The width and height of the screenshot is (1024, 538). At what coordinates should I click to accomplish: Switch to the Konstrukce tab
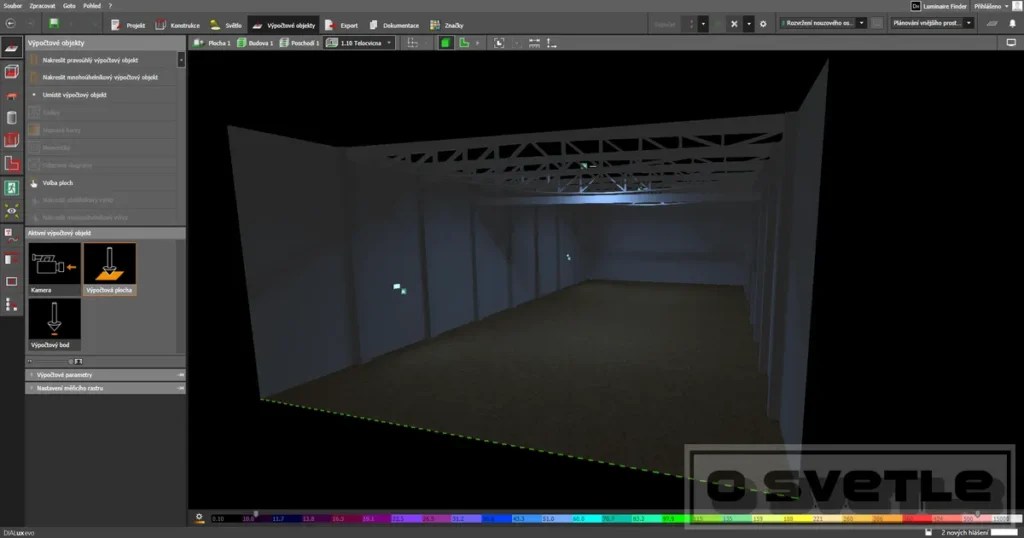point(178,25)
